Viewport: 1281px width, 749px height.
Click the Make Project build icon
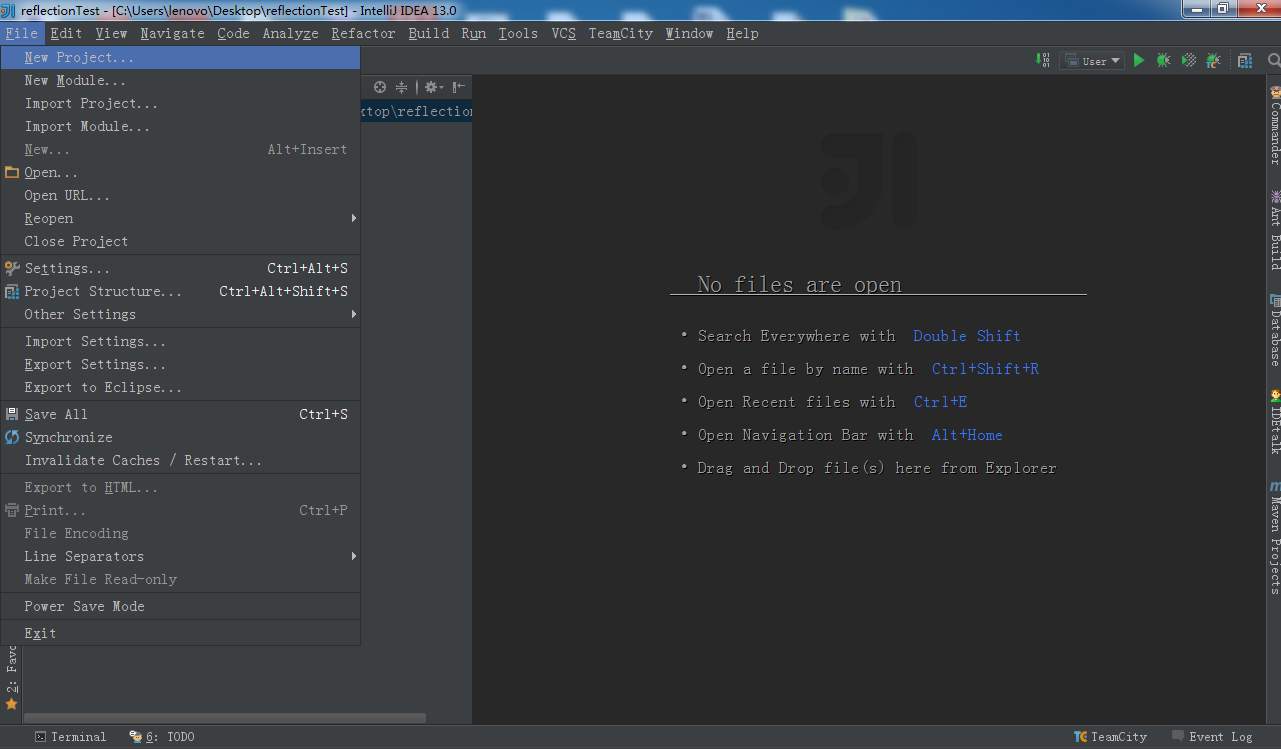(x=1044, y=60)
